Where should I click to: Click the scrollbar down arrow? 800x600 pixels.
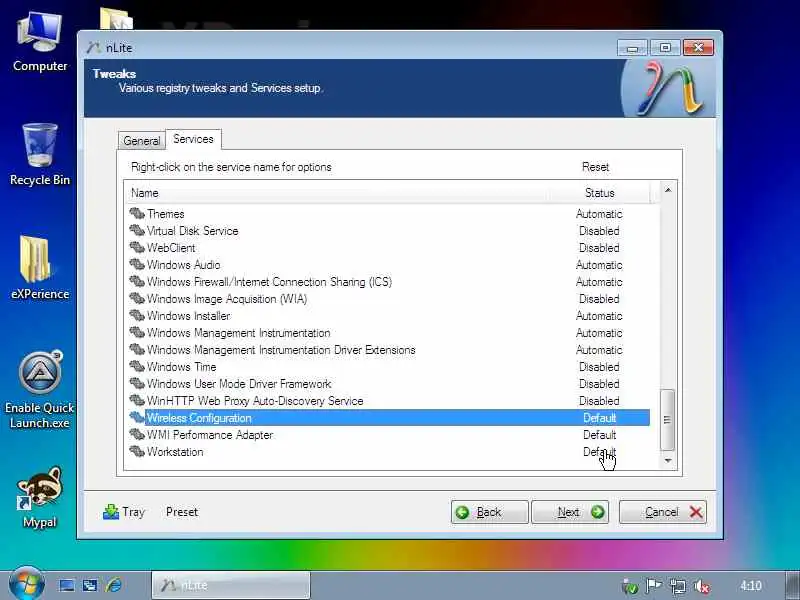668,461
